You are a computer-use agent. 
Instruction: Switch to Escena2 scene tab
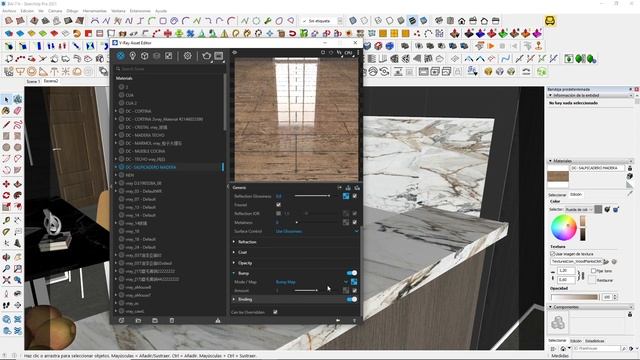point(51,81)
